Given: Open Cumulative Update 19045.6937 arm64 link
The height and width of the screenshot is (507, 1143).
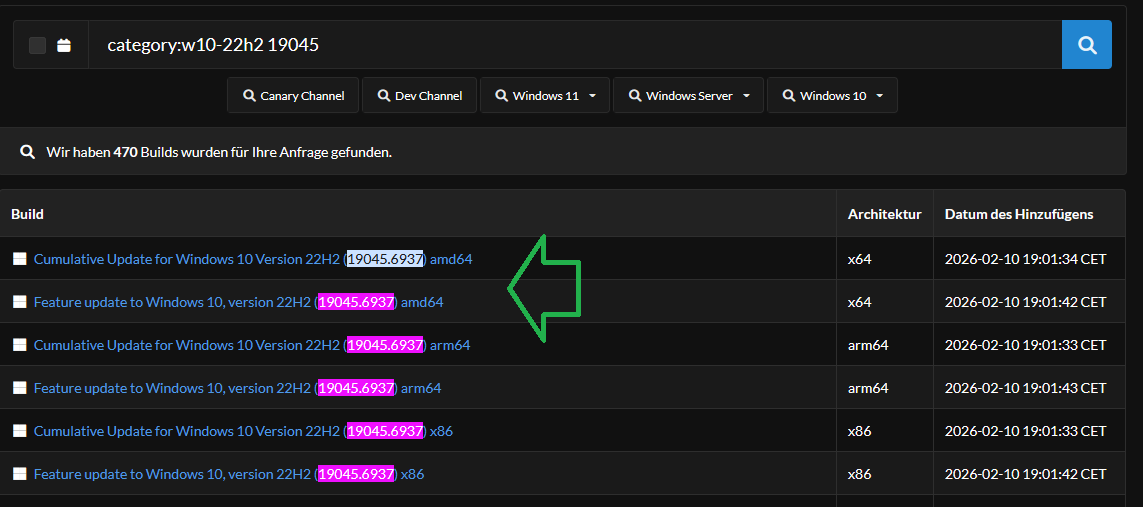Looking at the screenshot, I should click(251, 345).
